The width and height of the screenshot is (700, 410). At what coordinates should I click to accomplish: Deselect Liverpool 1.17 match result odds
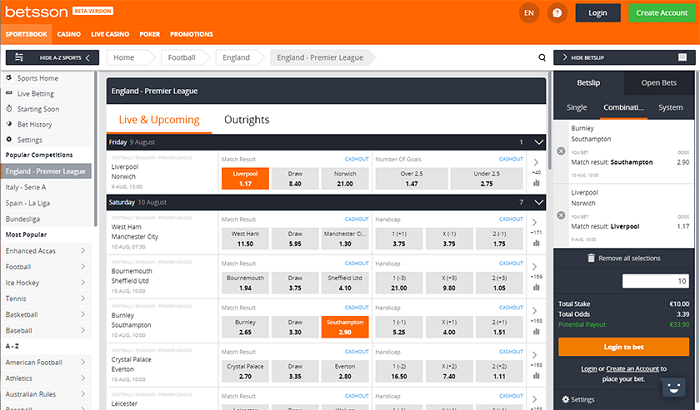(x=245, y=179)
